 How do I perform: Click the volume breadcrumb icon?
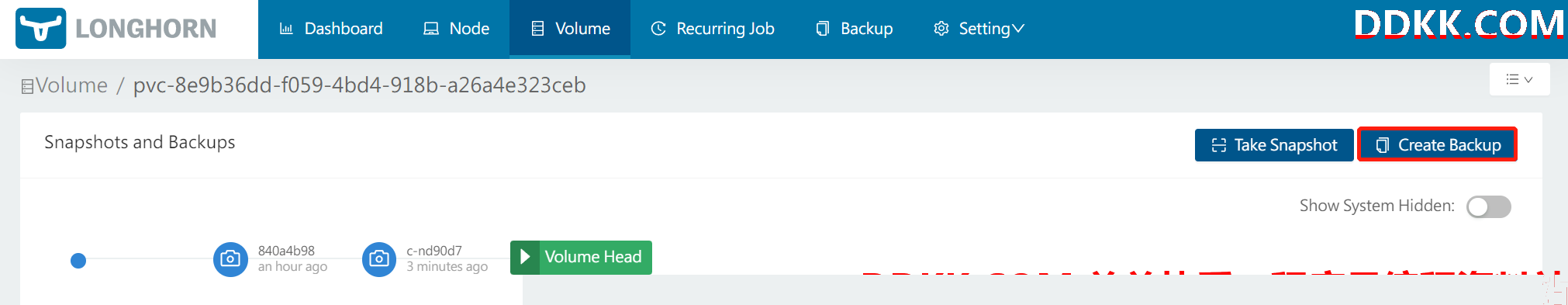pyautogui.click(x=27, y=86)
